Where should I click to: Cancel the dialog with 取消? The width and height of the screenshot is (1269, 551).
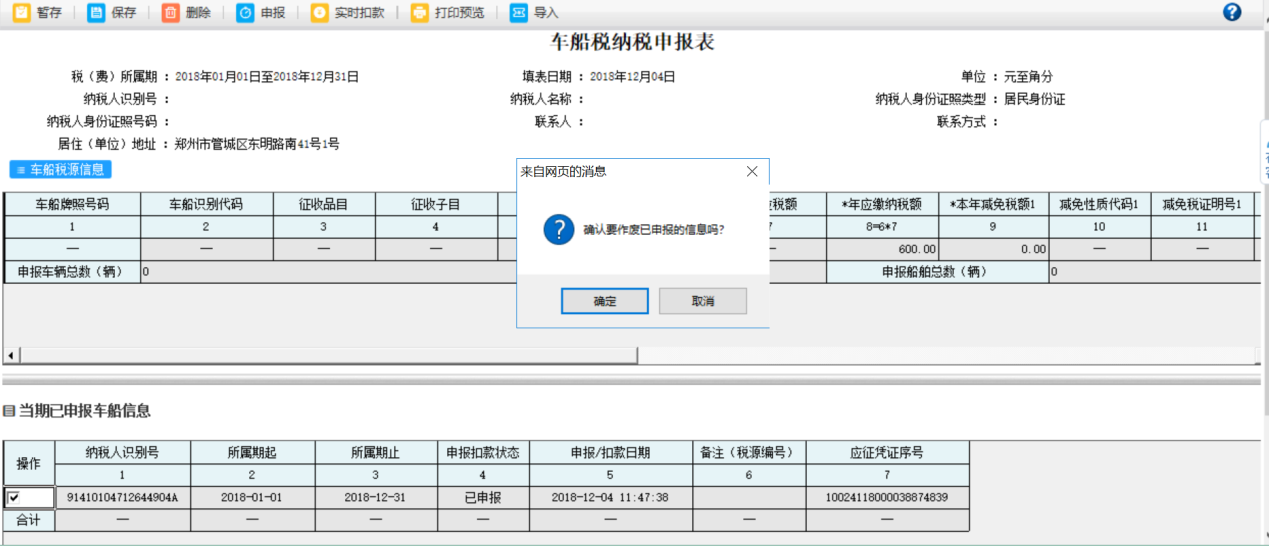pos(702,301)
